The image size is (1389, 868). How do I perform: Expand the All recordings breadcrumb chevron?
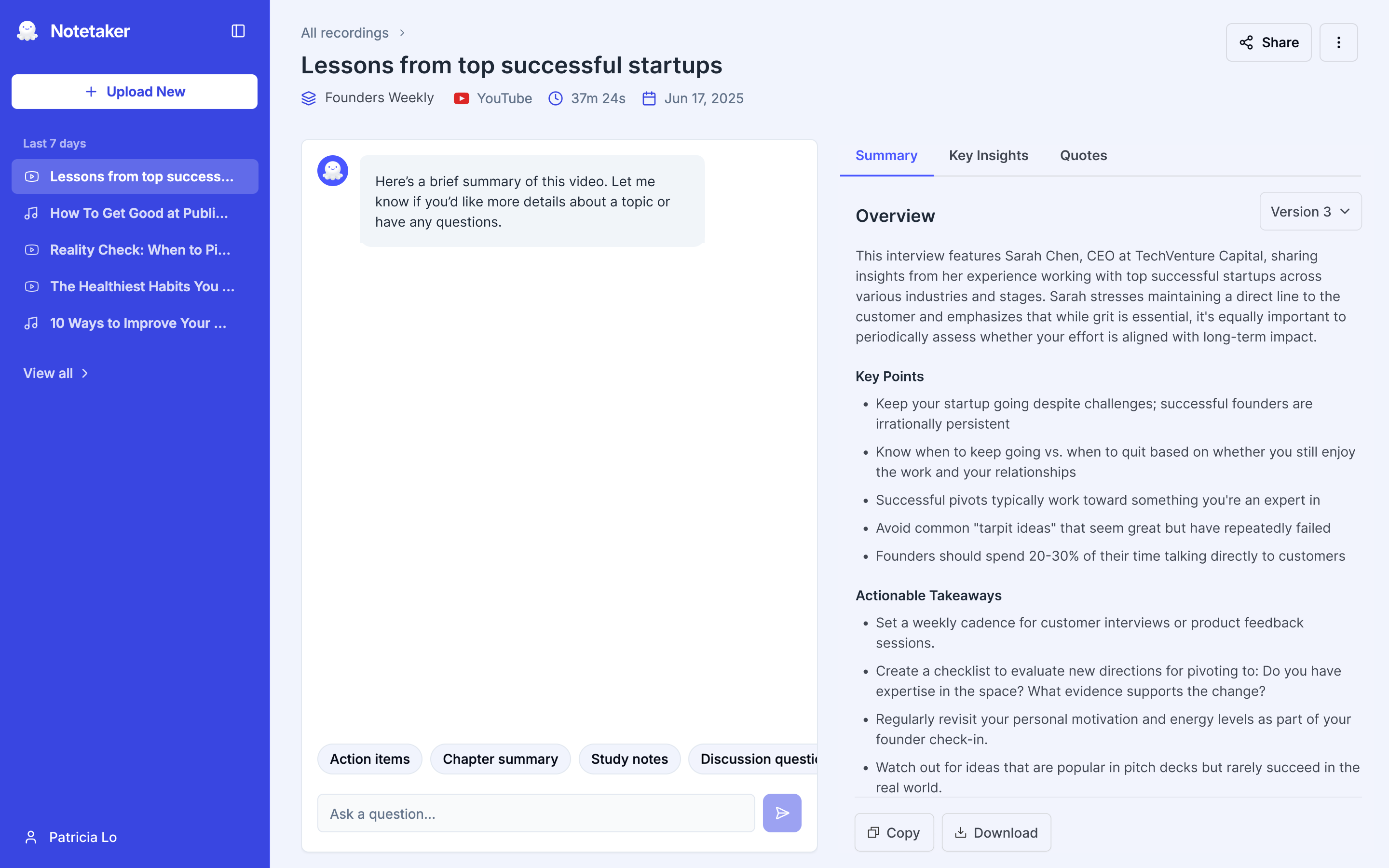pos(401,33)
